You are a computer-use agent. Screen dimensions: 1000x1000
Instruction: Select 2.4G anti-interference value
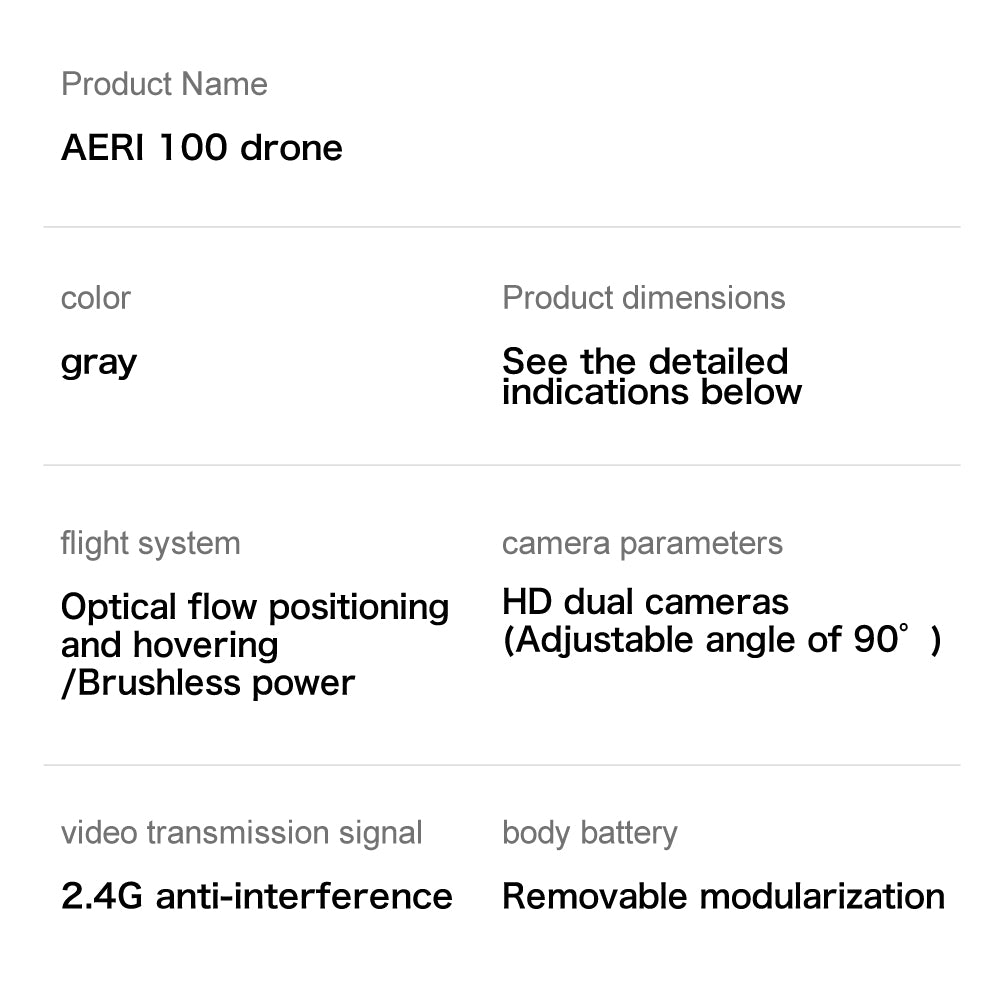tap(257, 896)
